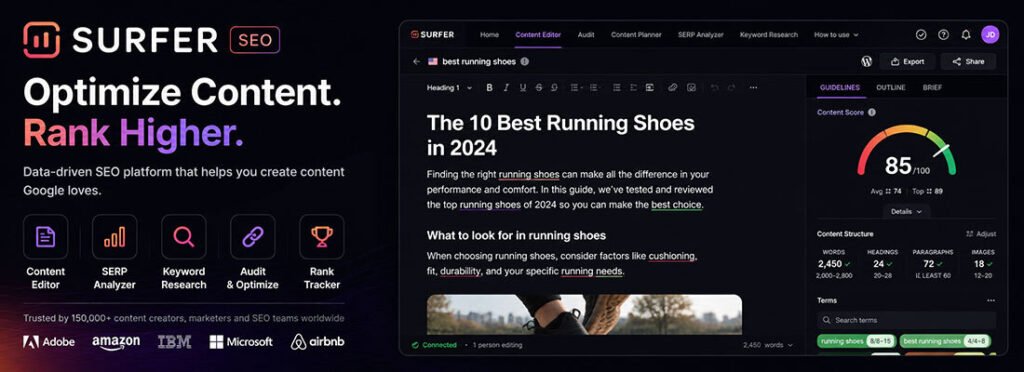Switch to the BRIEF panel tab
This screenshot has height=372, width=1024.
coord(933,87)
